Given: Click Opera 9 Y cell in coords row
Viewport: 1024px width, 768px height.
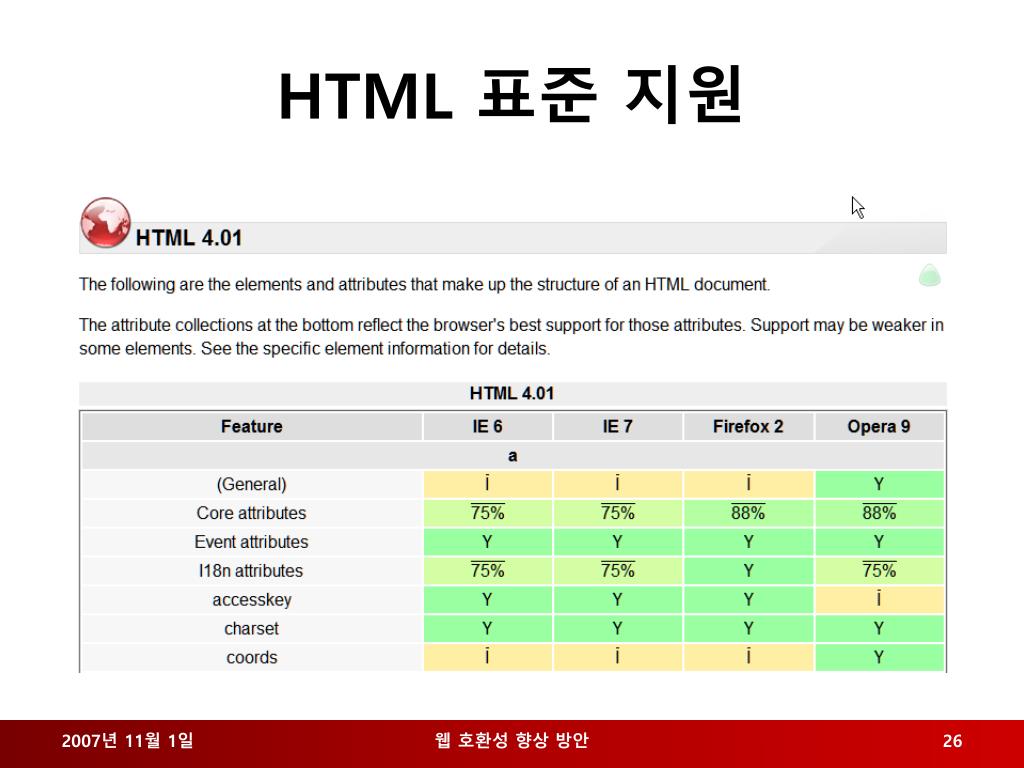Looking at the screenshot, I should pos(879,657).
